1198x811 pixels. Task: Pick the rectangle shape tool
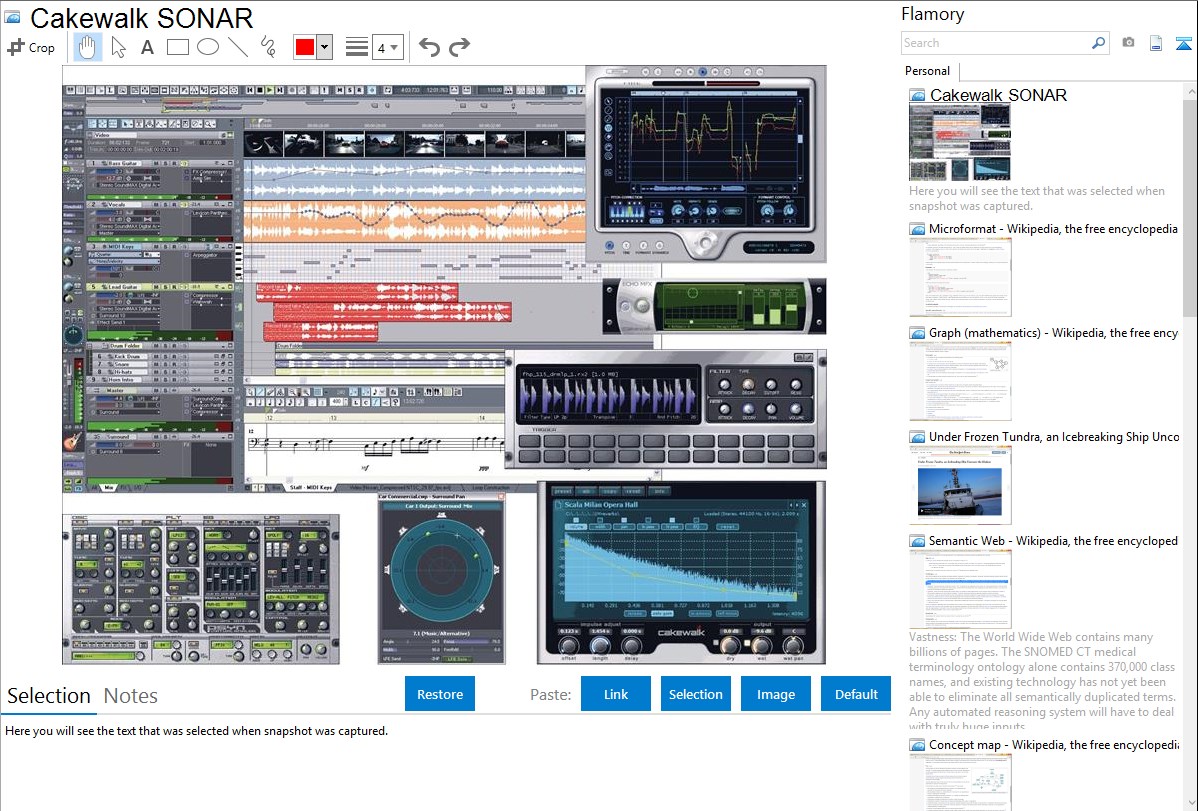[x=177, y=47]
